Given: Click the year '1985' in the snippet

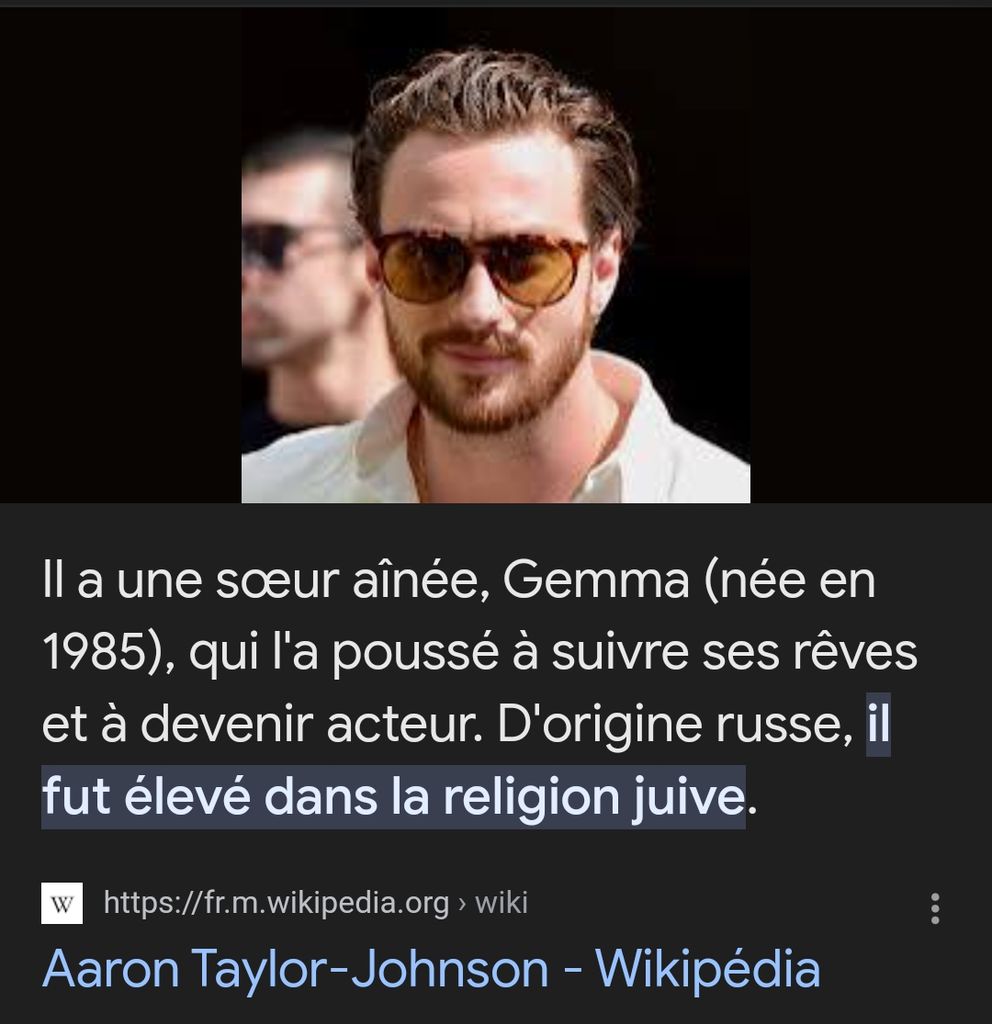Looking at the screenshot, I should (94, 652).
